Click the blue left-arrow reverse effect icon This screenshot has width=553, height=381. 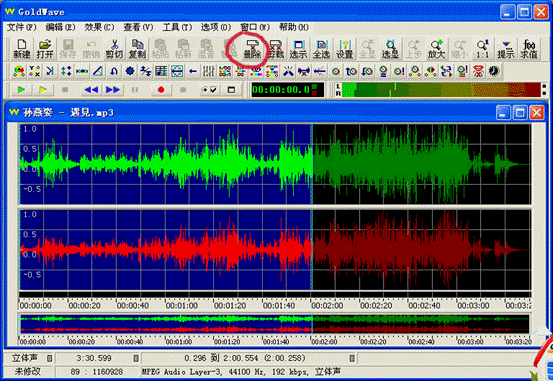click(193, 71)
